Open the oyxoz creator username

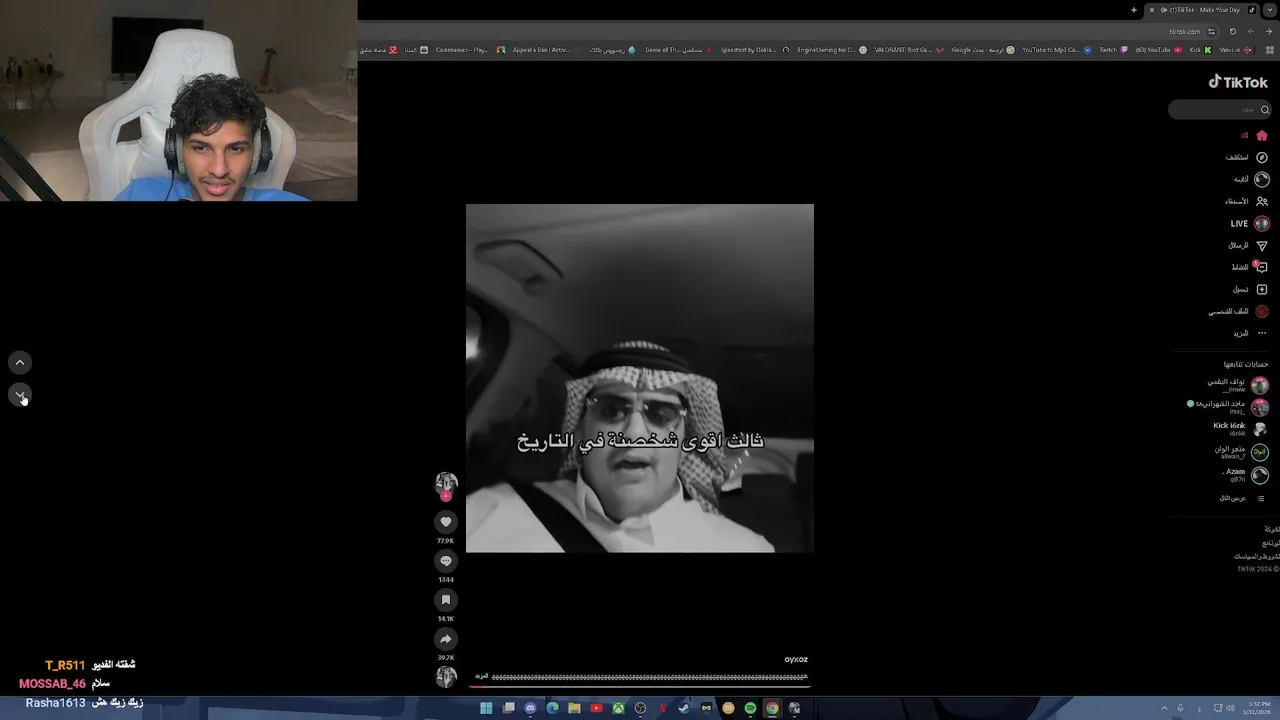click(x=796, y=660)
